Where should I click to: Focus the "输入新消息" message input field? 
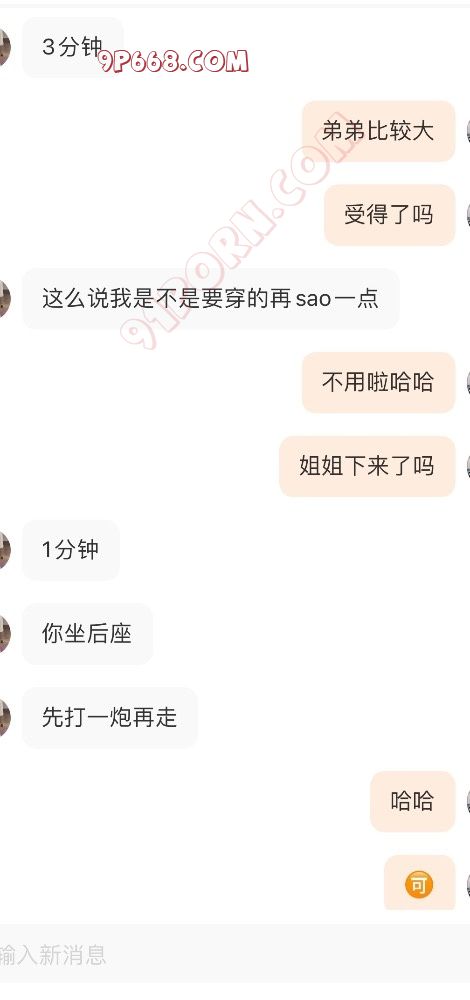(235, 955)
